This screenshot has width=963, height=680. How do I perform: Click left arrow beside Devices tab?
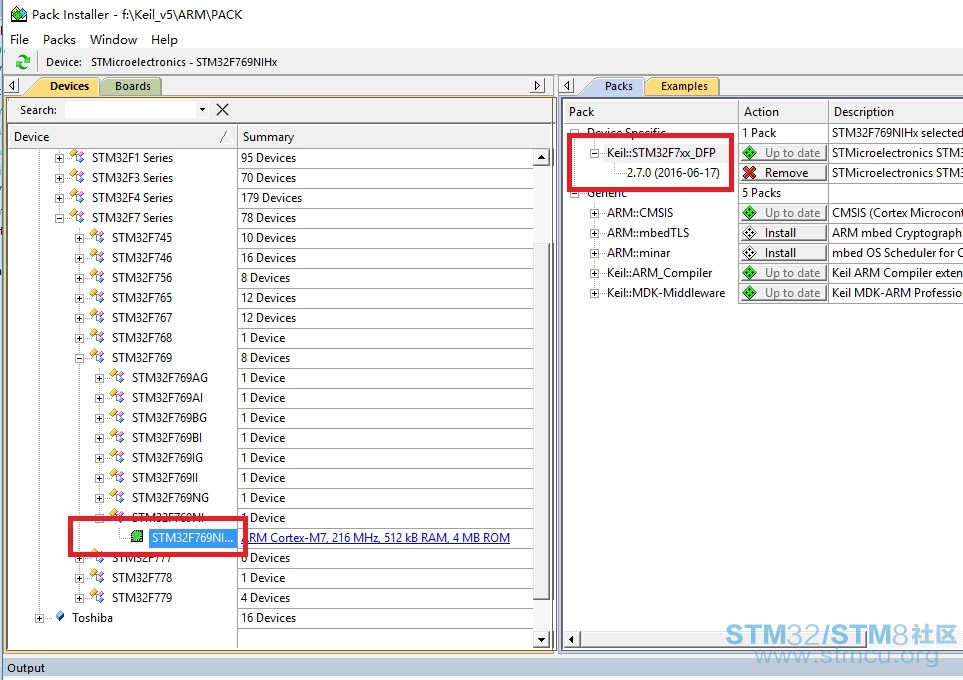coord(13,85)
